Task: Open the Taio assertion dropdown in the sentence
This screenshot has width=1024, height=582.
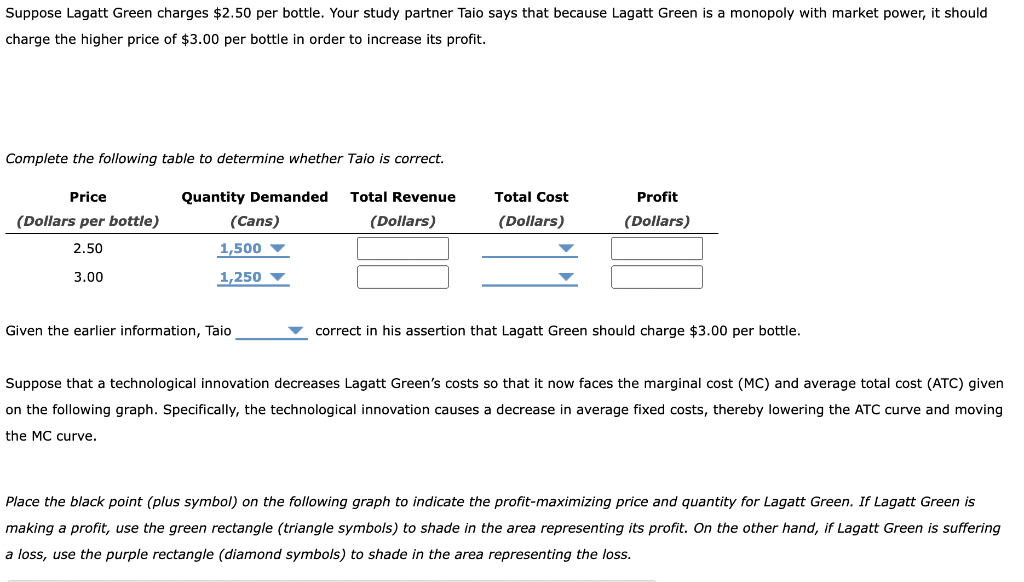Action: click(x=270, y=330)
